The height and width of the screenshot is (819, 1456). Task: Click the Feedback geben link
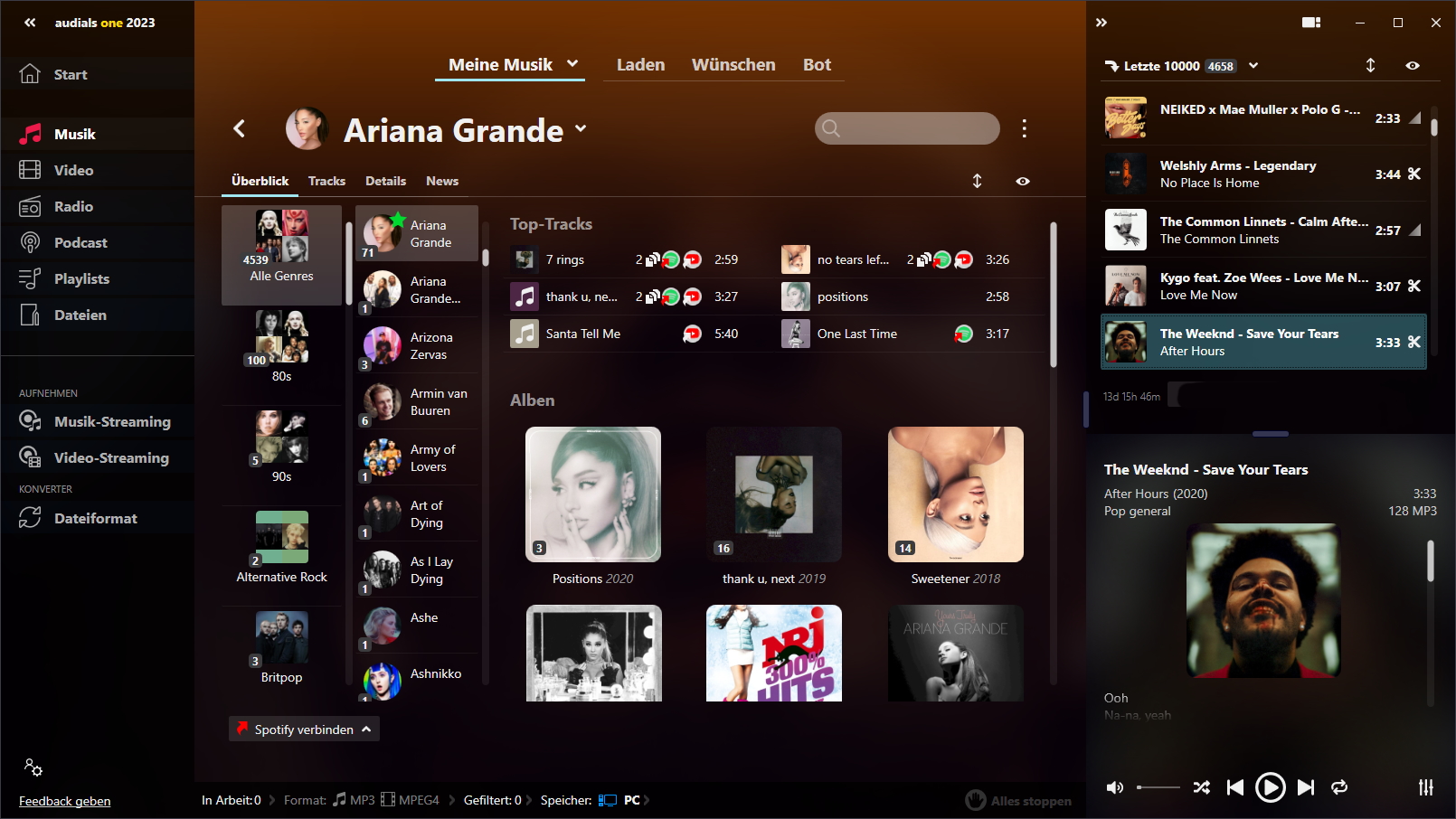click(x=65, y=801)
